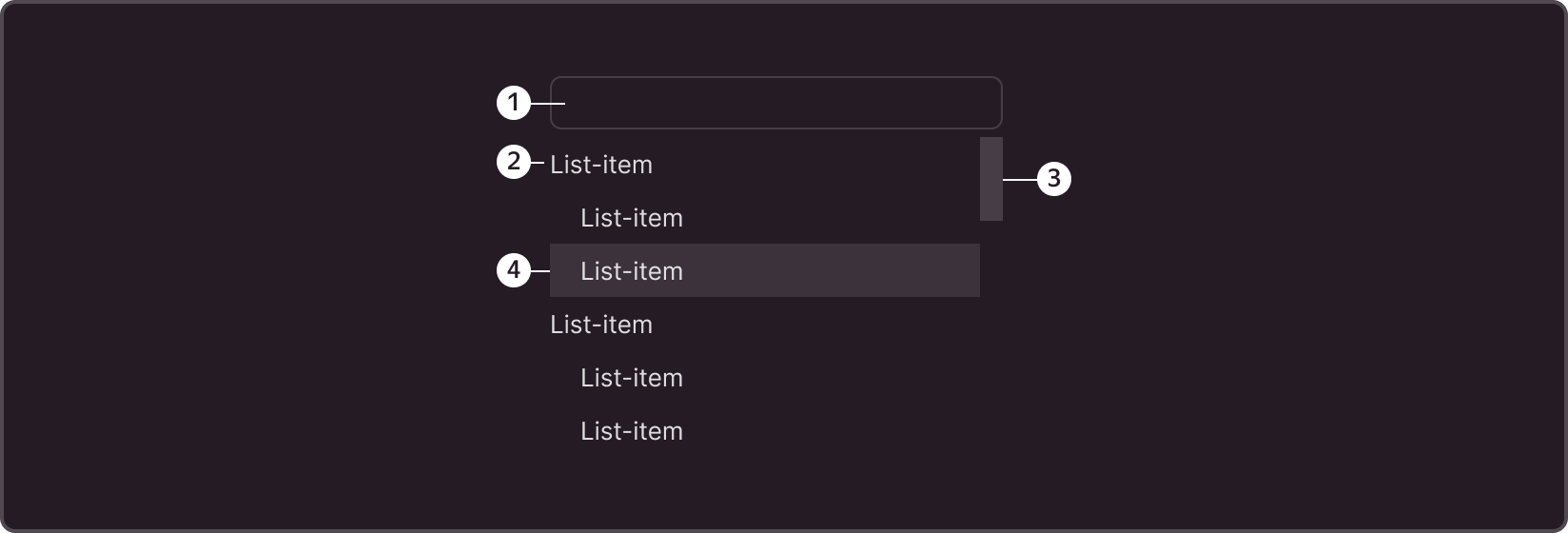Select the last List-item at the bottom
The height and width of the screenshot is (533, 1568).
(x=632, y=431)
